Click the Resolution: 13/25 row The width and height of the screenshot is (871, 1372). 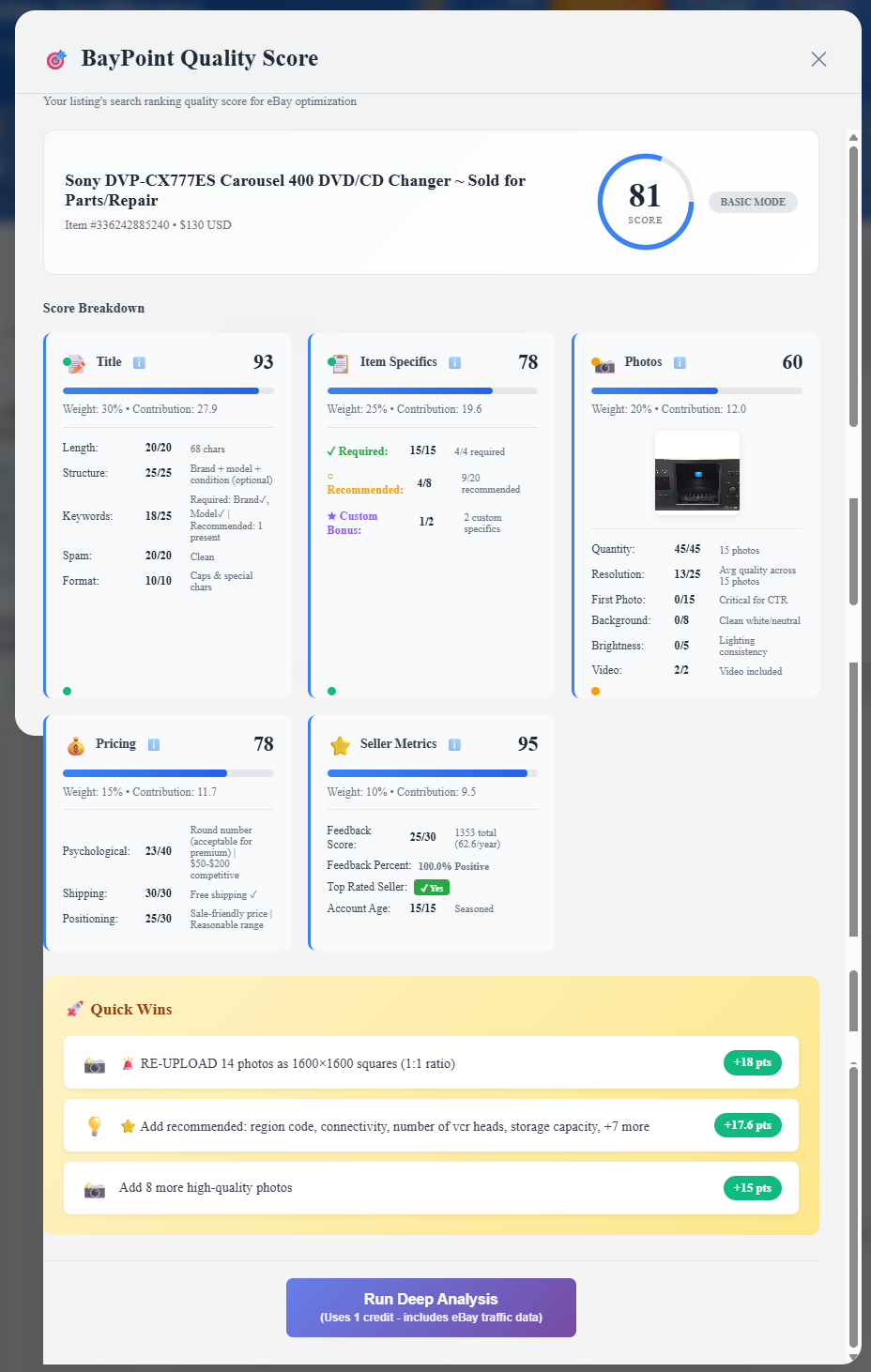pyautogui.click(x=696, y=574)
